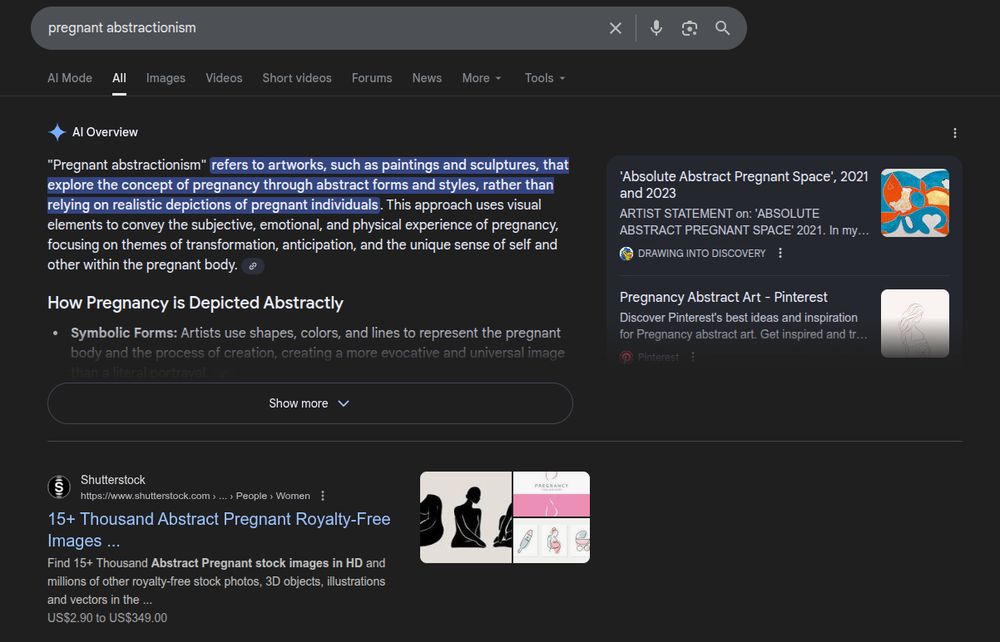Click into the 'pregnant abstractionism' search field
Viewport: 1000px width, 642px height.
click(x=319, y=28)
